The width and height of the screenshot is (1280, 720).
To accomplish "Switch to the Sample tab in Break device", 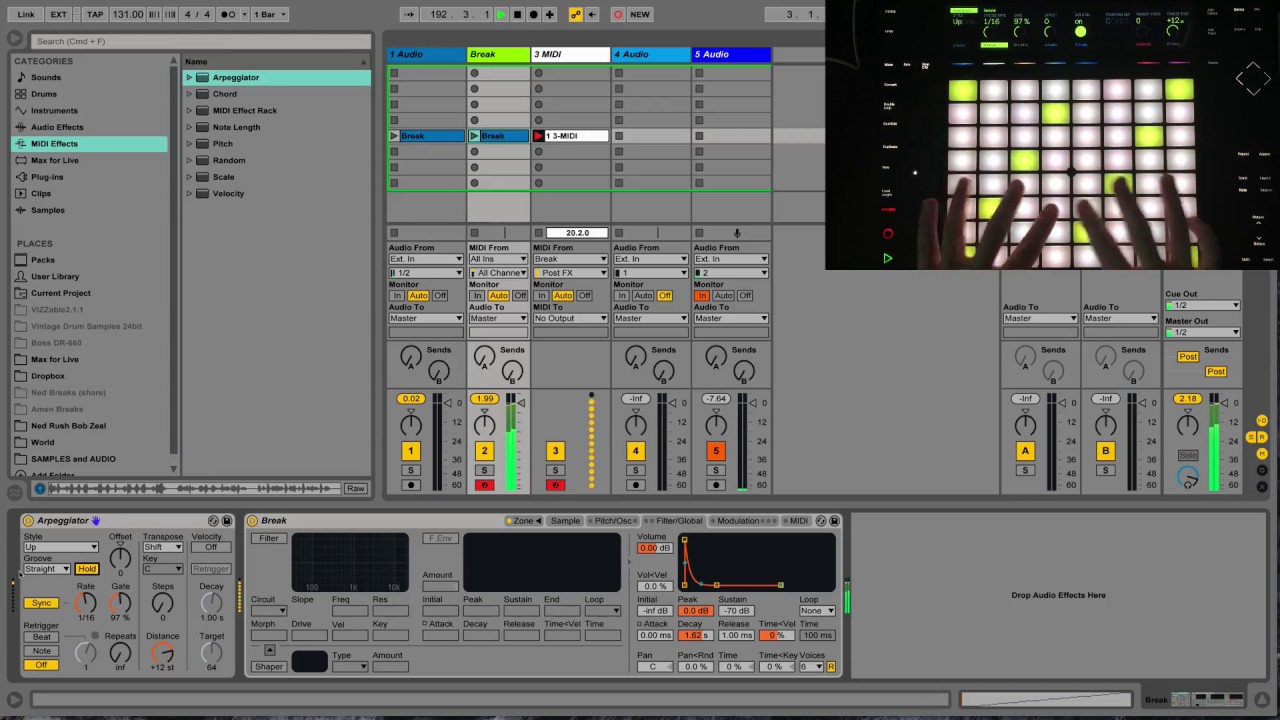I will tap(565, 521).
